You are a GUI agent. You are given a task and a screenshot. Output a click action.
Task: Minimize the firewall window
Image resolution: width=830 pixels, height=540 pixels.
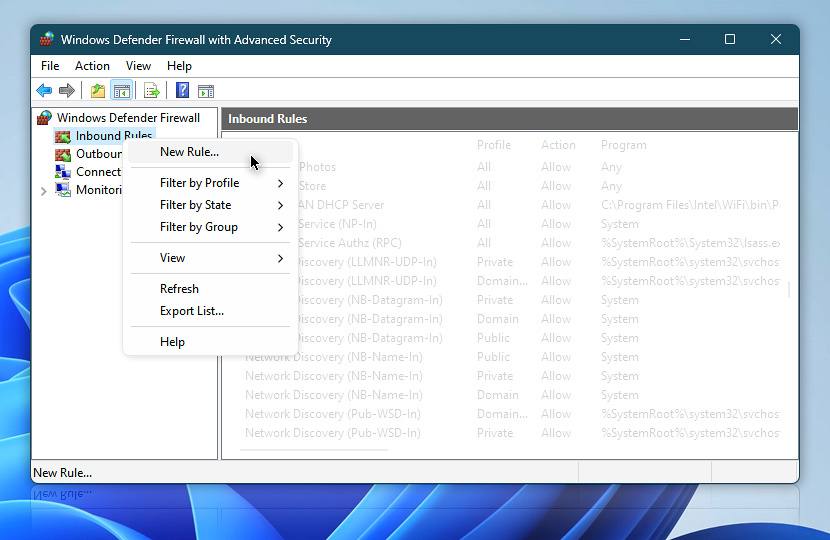point(685,39)
